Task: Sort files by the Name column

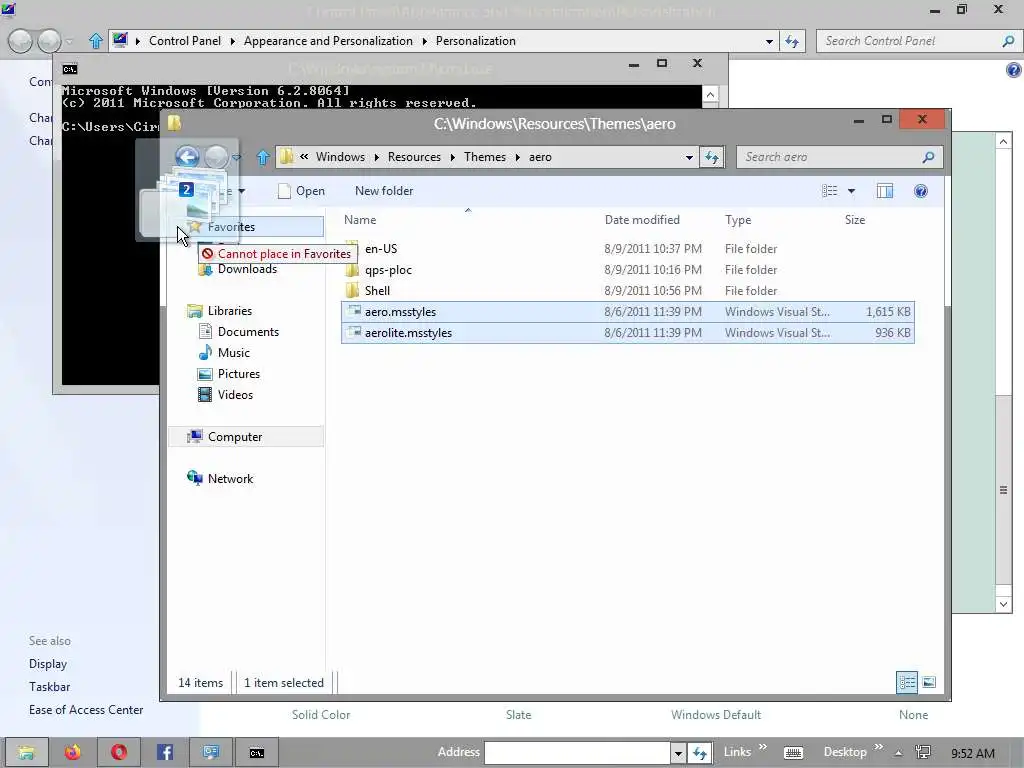Action: coord(360,220)
